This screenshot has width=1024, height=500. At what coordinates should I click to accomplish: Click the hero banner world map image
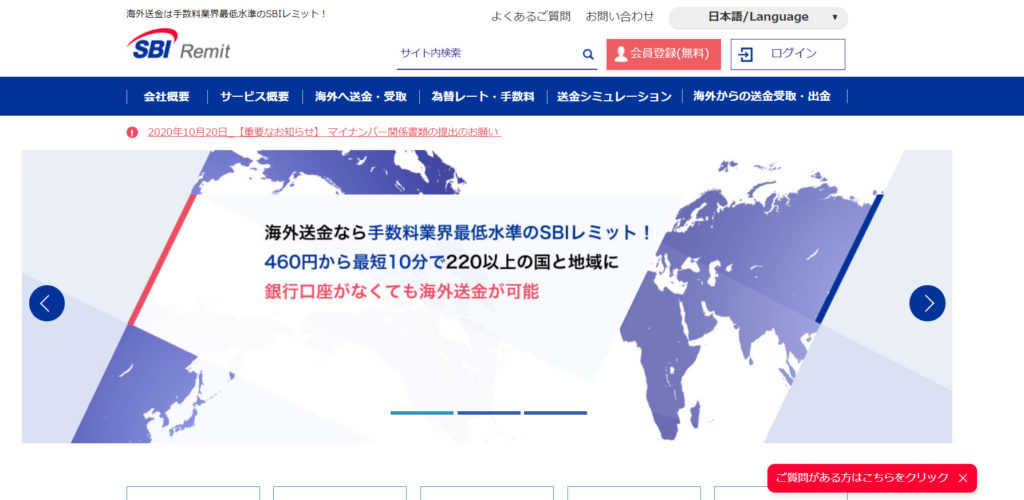487,297
